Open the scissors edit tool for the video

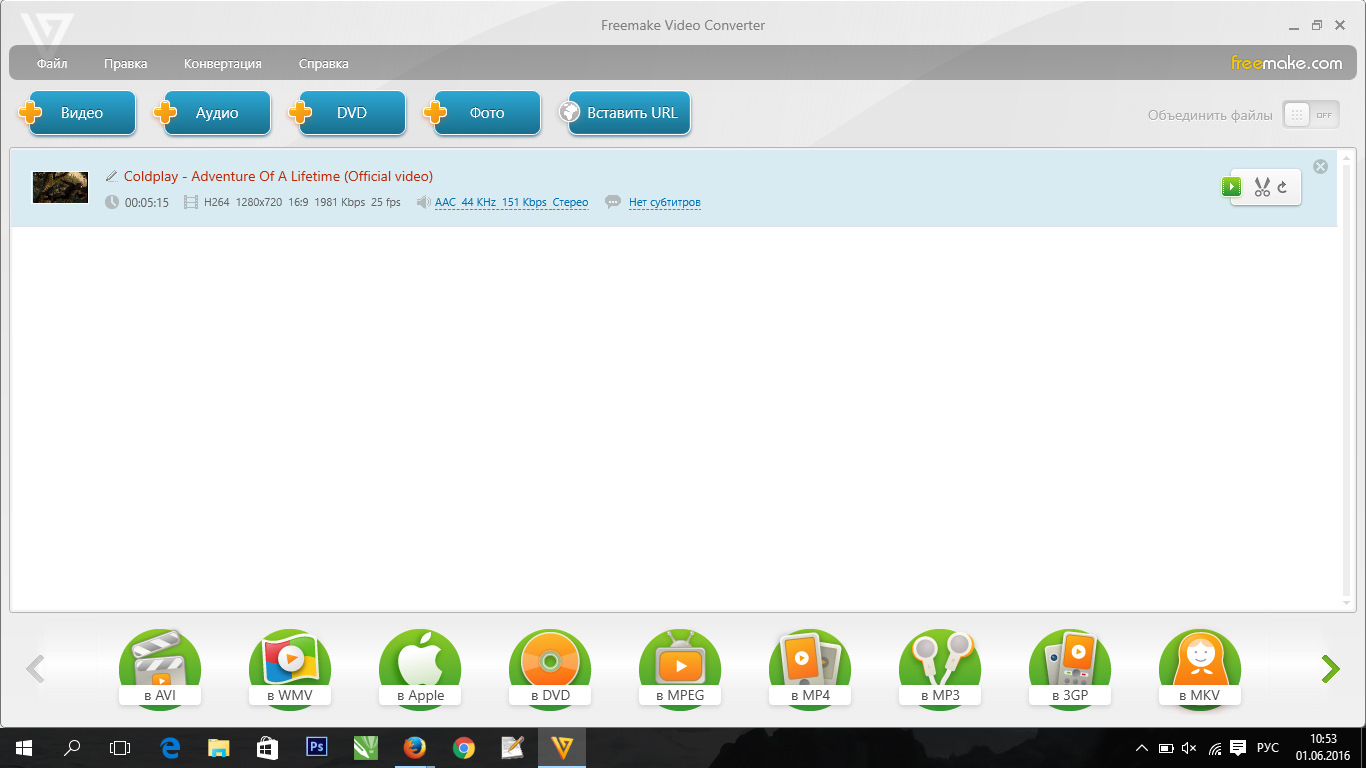coord(1262,187)
